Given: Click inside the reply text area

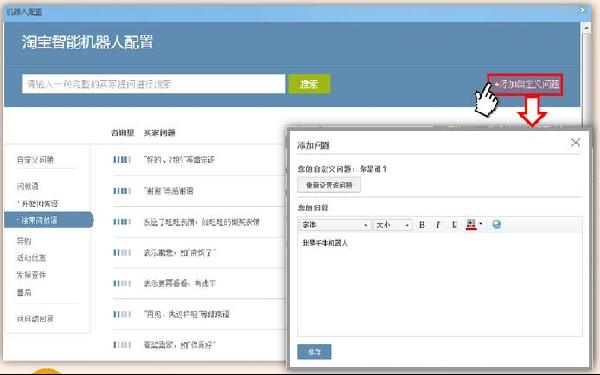Looking at the screenshot, I should pos(440,285).
